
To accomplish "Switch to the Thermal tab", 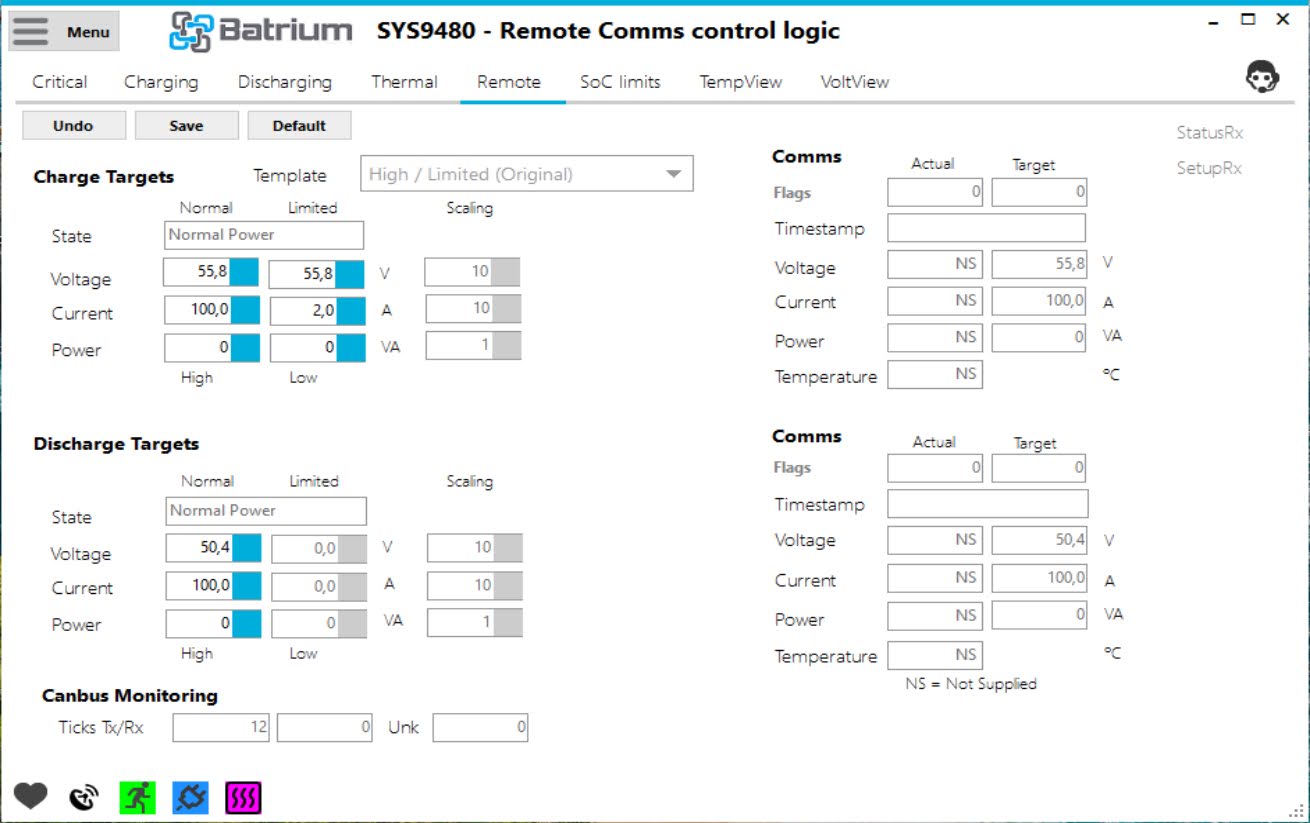I will click(404, 82).
